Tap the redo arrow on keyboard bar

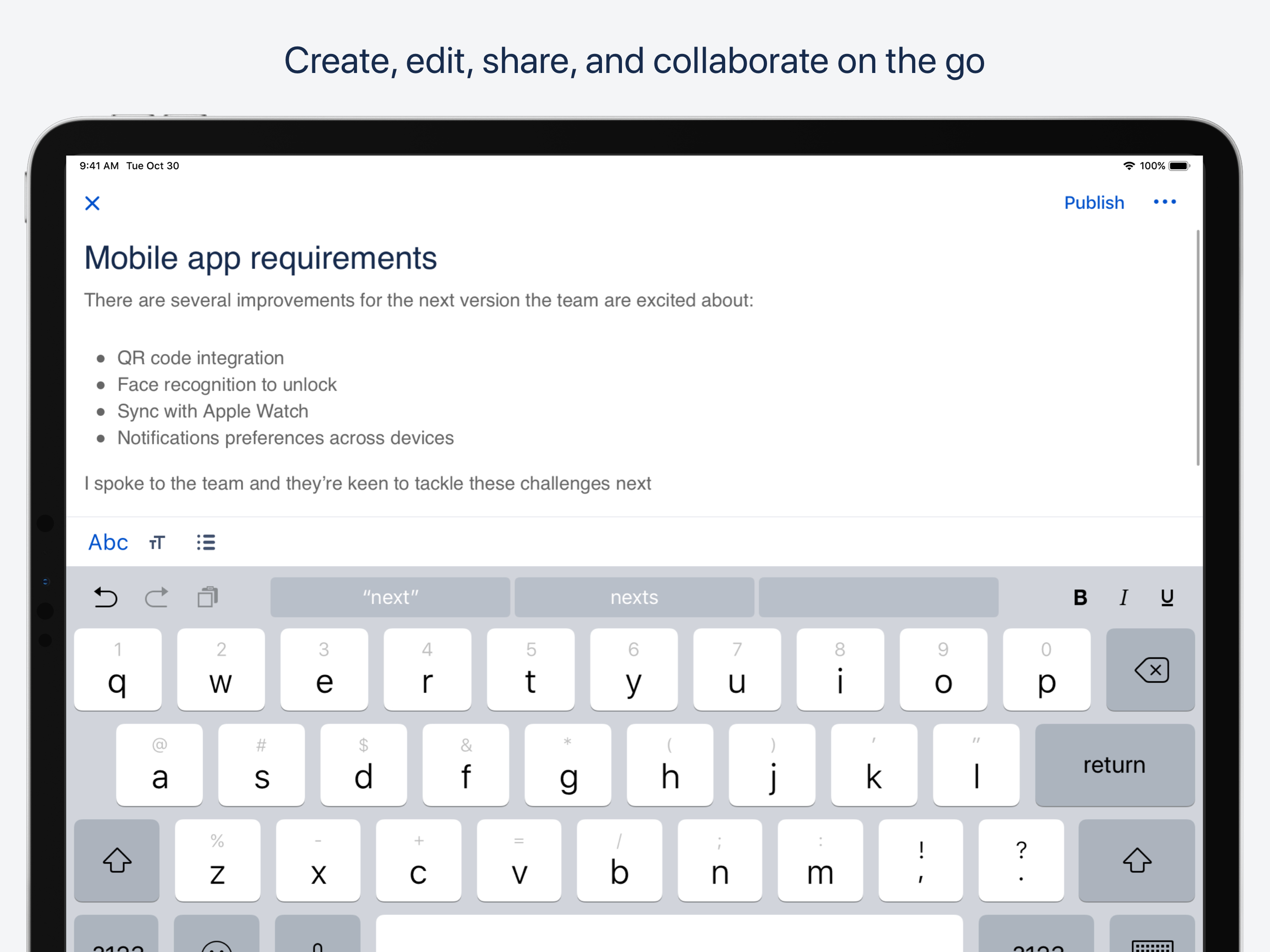(x=156, y=597)
